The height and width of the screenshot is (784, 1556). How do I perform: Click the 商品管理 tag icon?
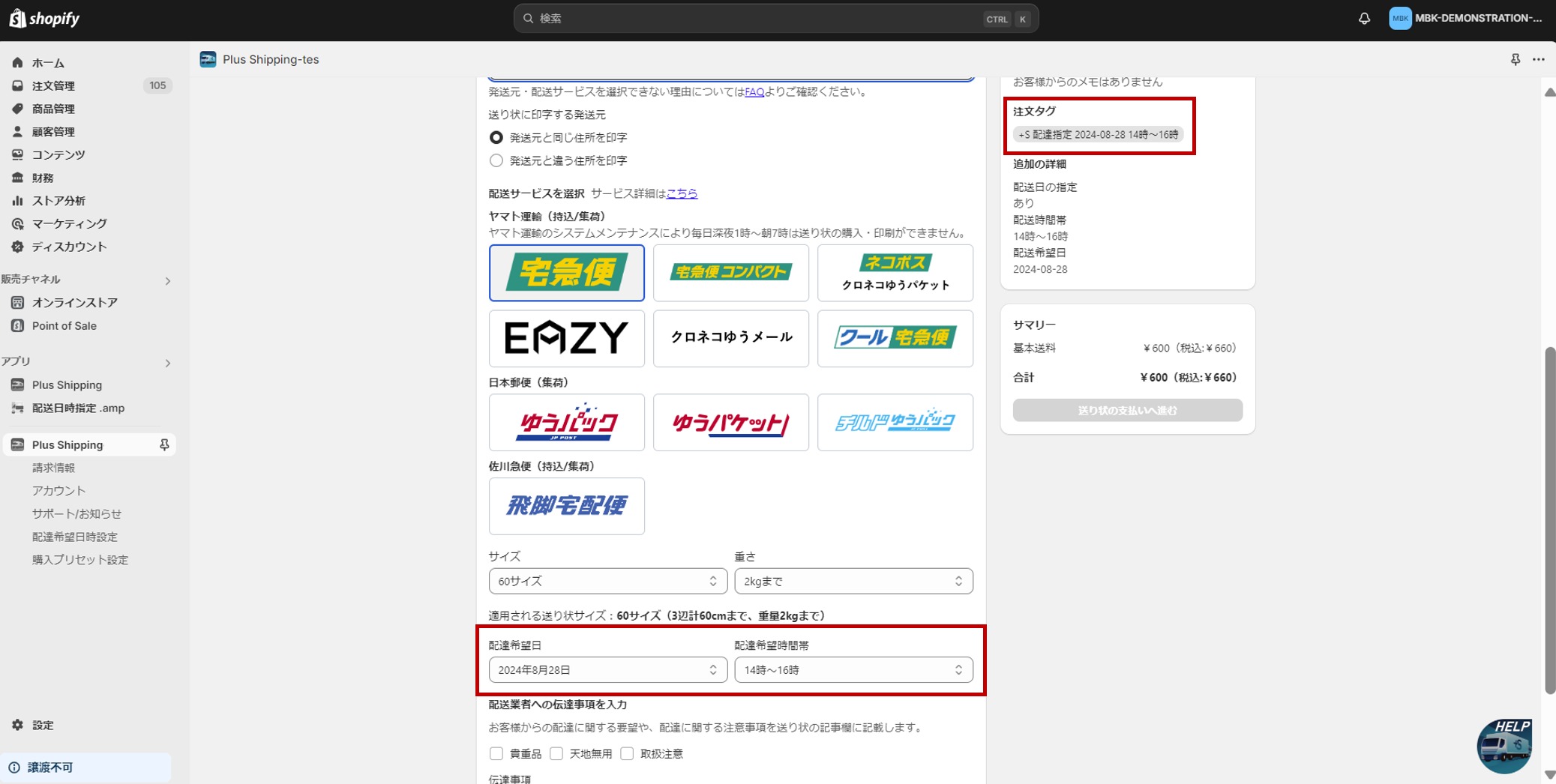click(x=17, y=109)
